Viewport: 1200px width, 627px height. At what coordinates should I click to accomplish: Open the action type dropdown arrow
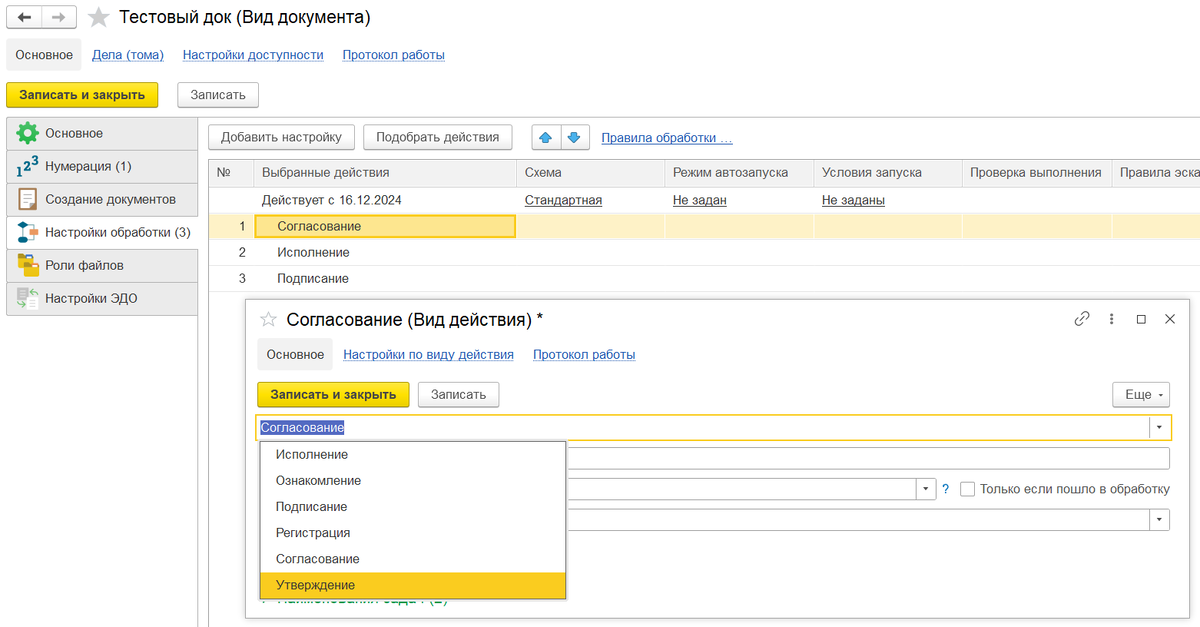1159,427
